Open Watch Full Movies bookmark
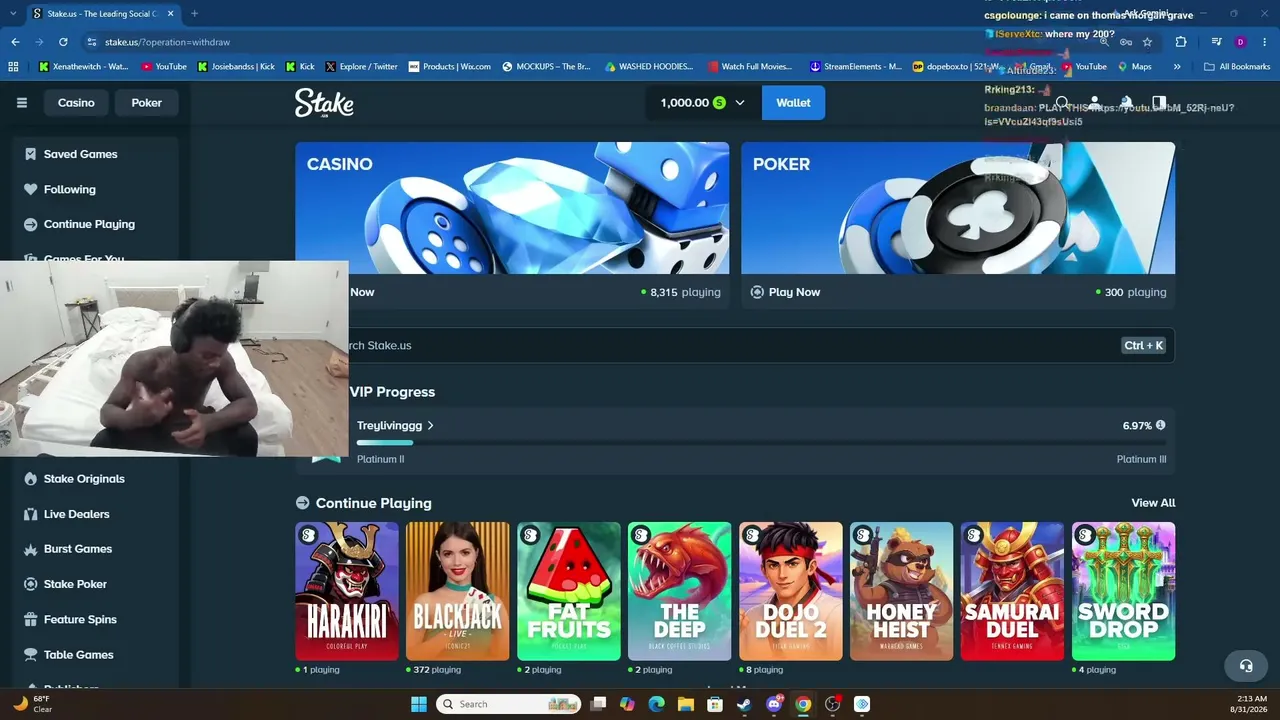Image resolution: width=1280 pixels, height=720 pixels. click(750, 67)
